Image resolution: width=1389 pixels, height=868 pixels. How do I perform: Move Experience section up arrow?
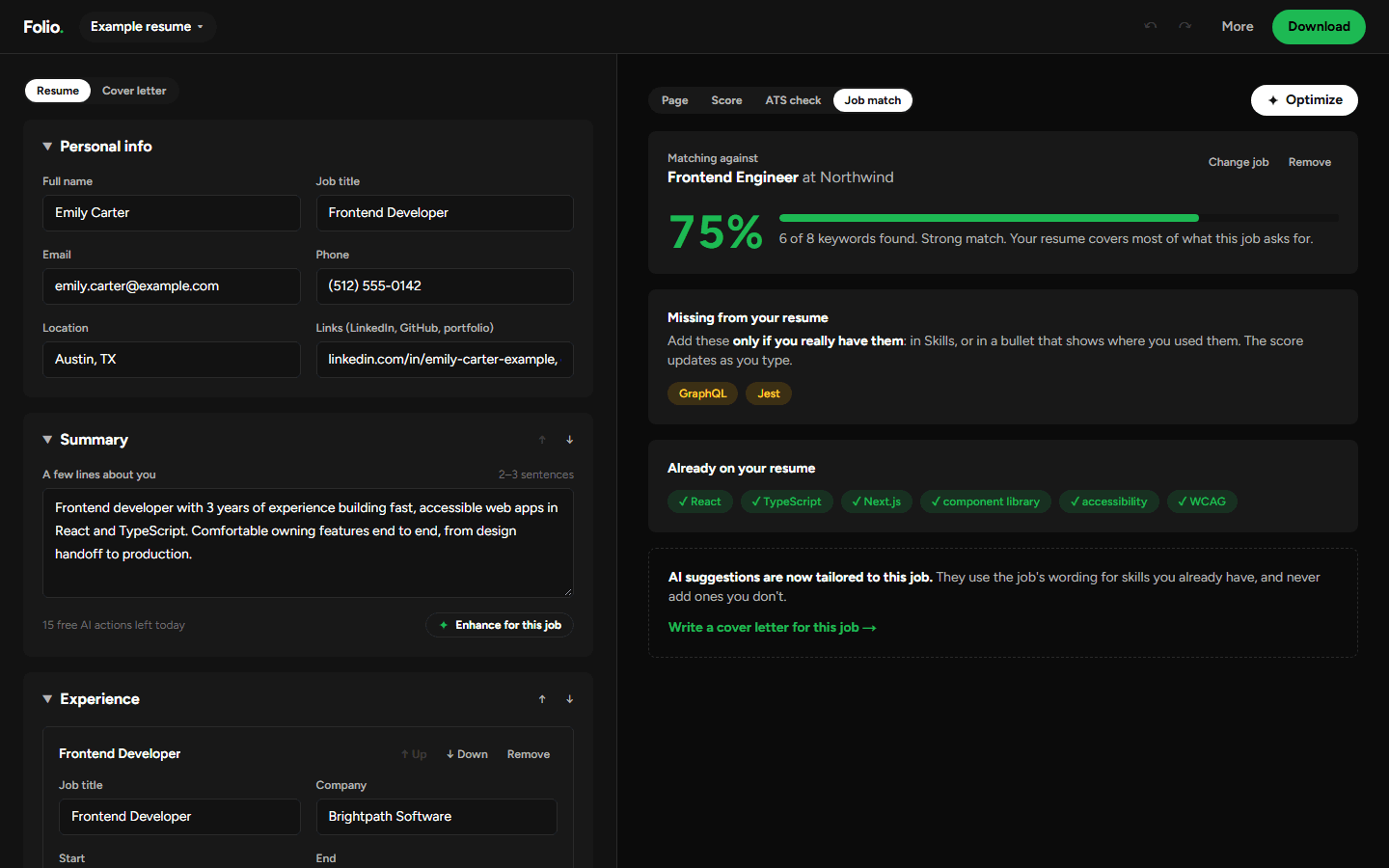pos(542,699)
